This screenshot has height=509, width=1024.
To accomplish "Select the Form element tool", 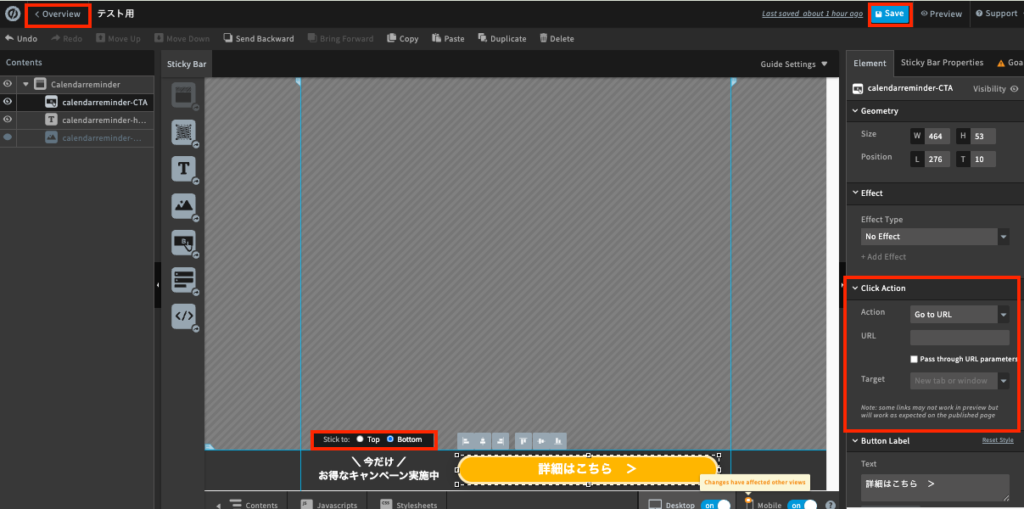I will [x=183, y=279].
